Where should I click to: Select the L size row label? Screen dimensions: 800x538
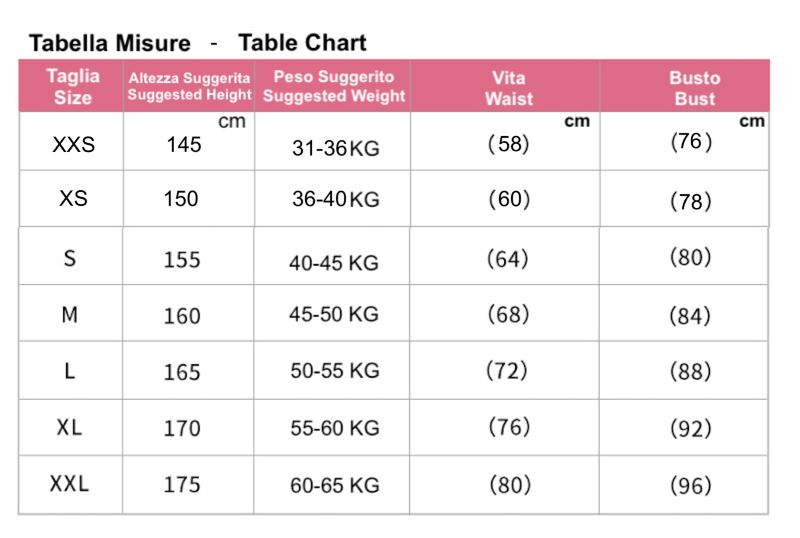pos(70,371)
